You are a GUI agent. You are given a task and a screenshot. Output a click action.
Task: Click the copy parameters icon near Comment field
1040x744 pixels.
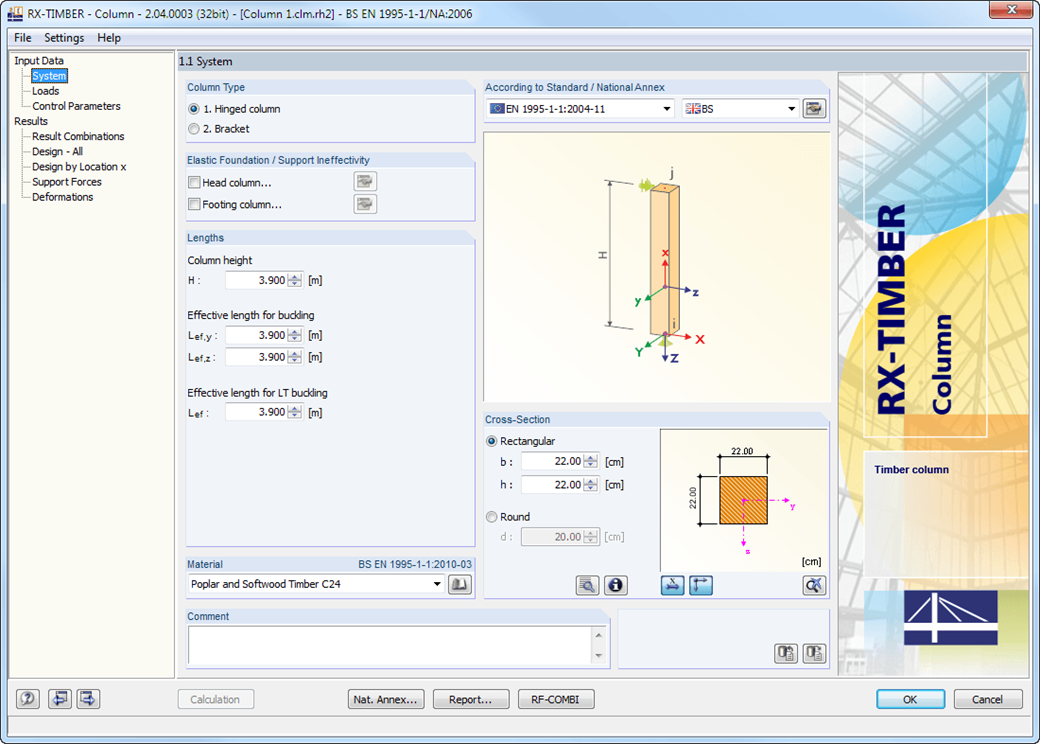(x=786, y=653)
